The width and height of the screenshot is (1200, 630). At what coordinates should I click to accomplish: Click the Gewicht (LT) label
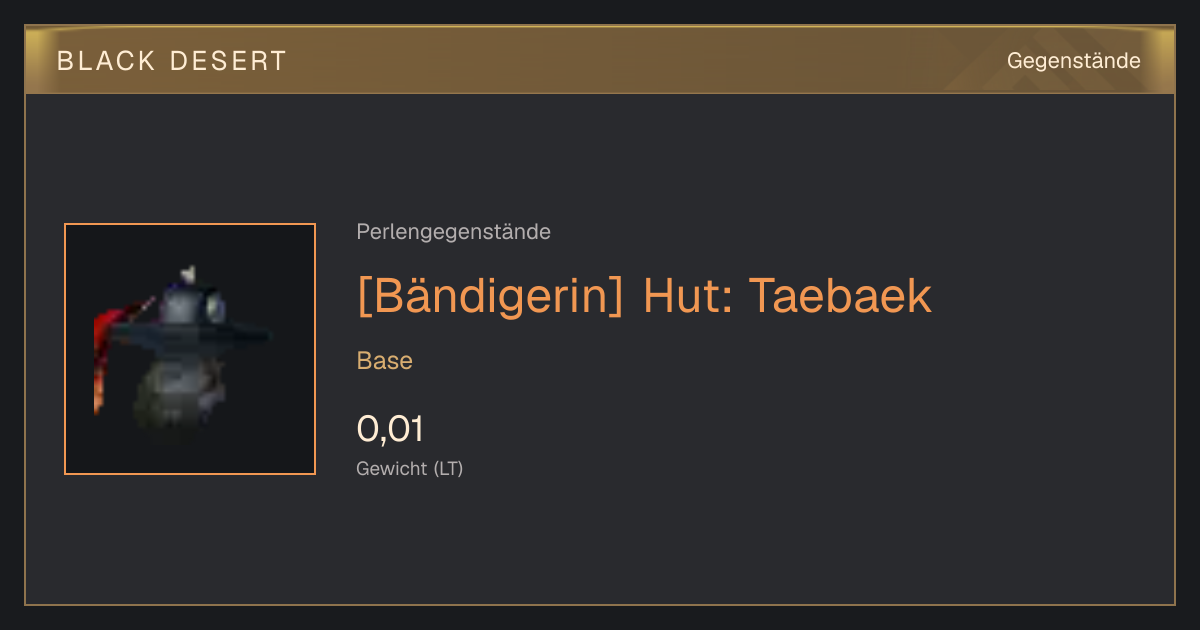[410, 468]
